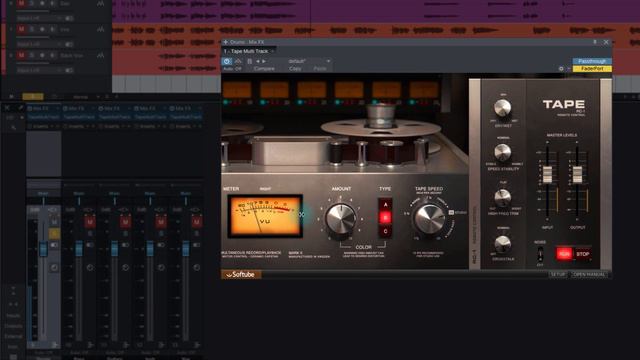Click the master Output level fader

(577, 175)
